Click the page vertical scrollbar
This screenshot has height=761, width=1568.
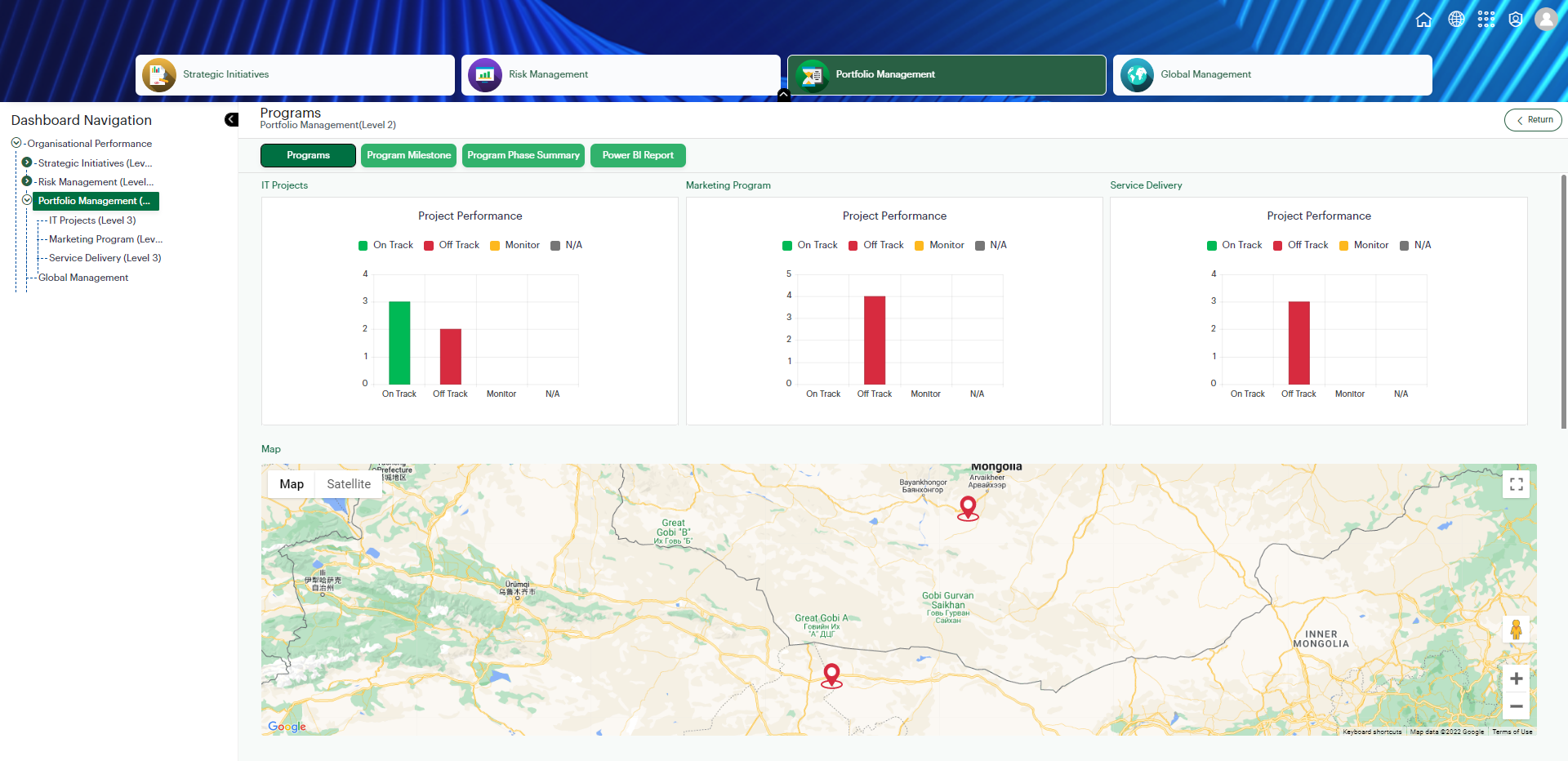(x=1564, y=302)
